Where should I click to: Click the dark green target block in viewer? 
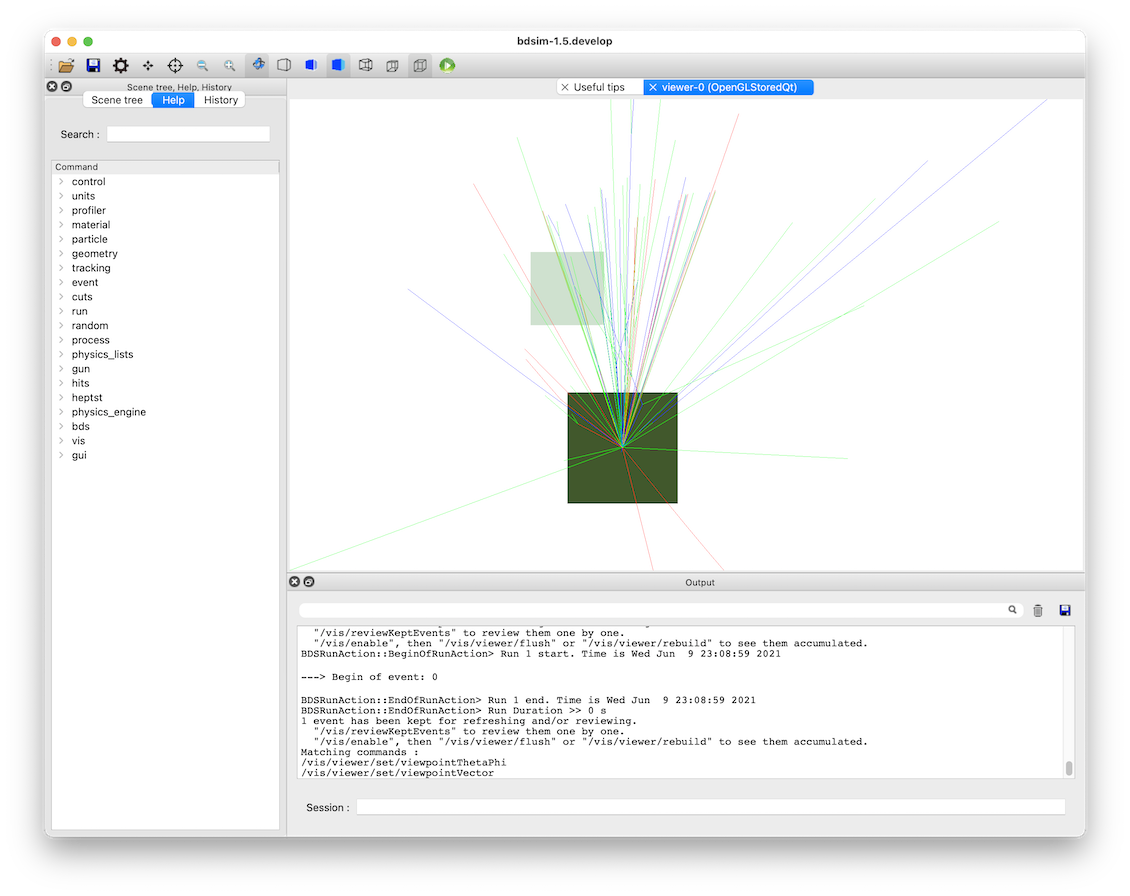tap(623, 448)
